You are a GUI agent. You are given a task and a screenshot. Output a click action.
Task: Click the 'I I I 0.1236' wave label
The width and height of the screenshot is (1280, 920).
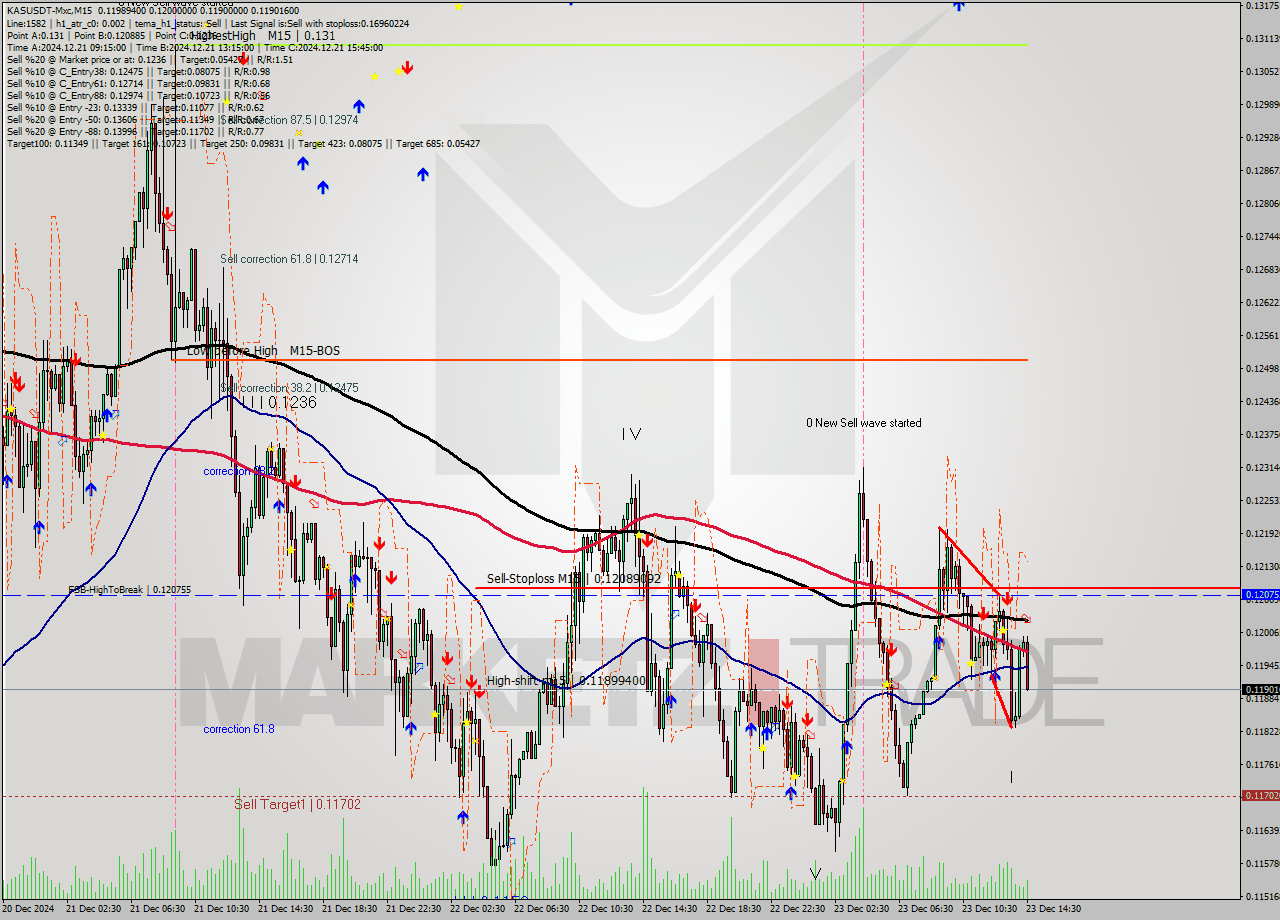coord(277,402)
